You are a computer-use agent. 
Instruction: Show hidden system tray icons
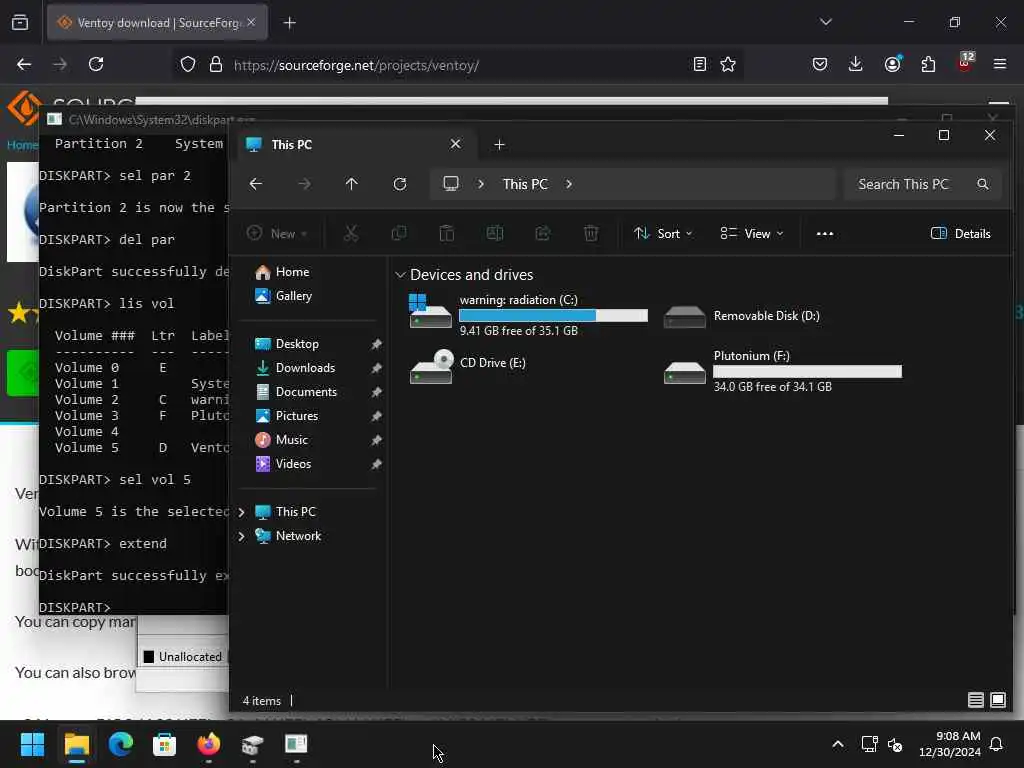(x=838, y=744)
